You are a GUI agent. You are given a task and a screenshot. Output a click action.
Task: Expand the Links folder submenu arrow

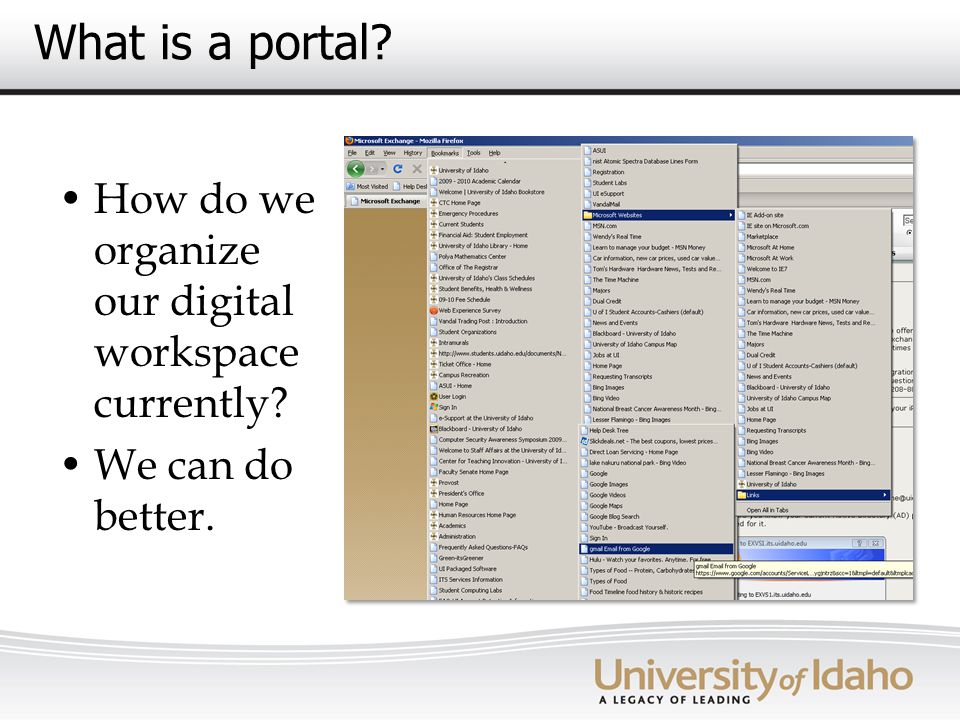(884, 495)
